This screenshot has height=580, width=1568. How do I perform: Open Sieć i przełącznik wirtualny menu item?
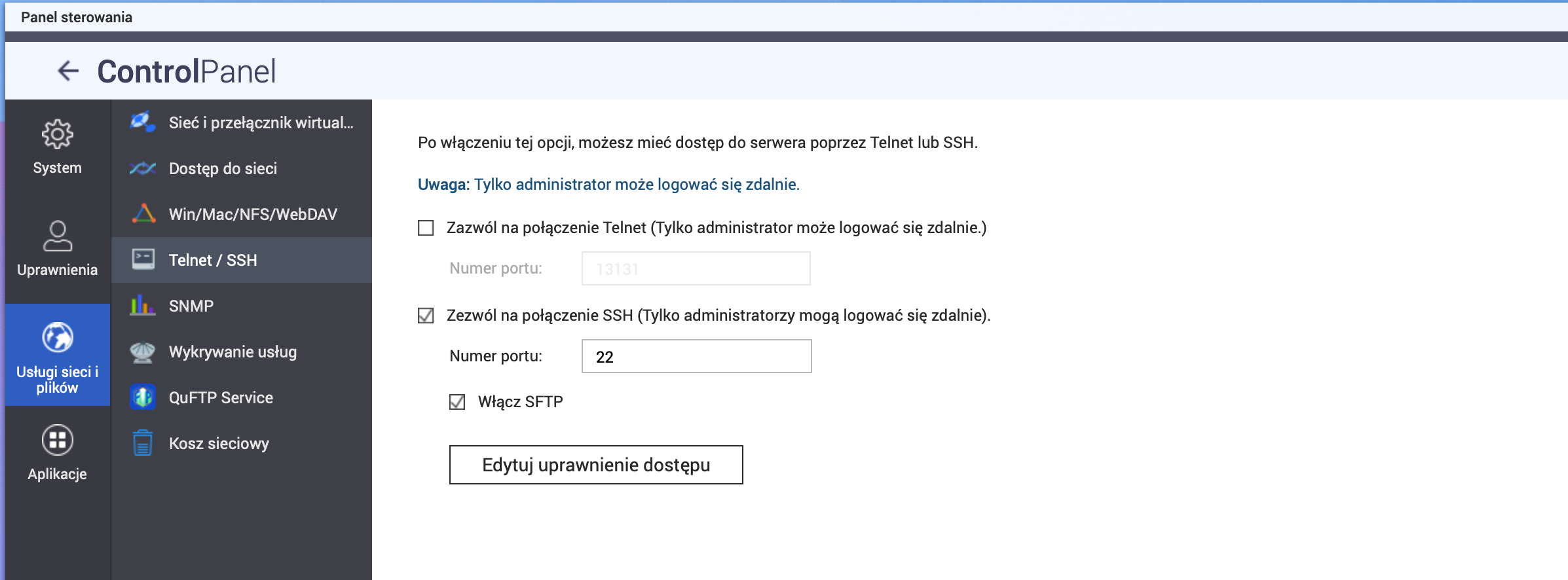260,122
